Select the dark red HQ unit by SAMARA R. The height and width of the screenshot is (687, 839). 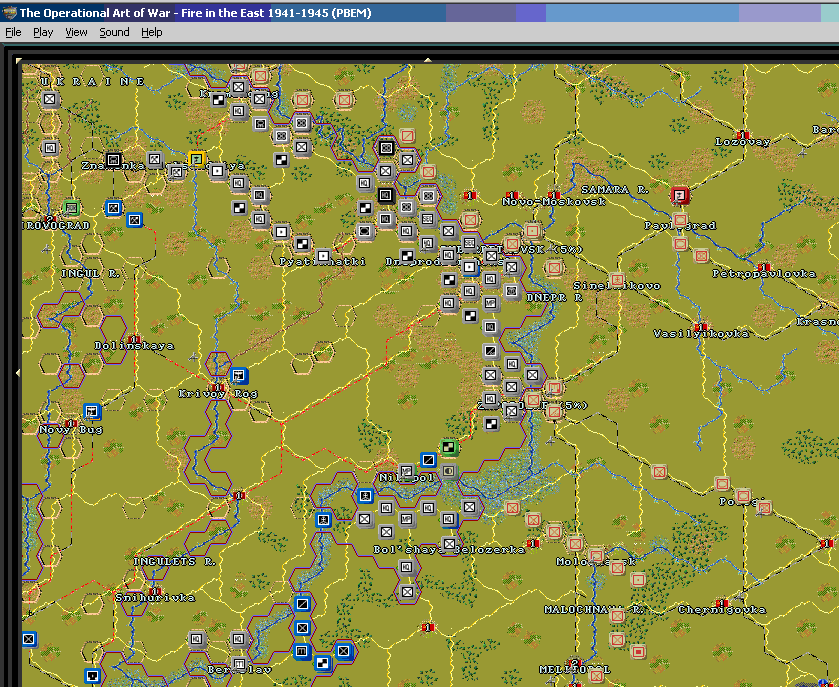[x=680, y=195]
